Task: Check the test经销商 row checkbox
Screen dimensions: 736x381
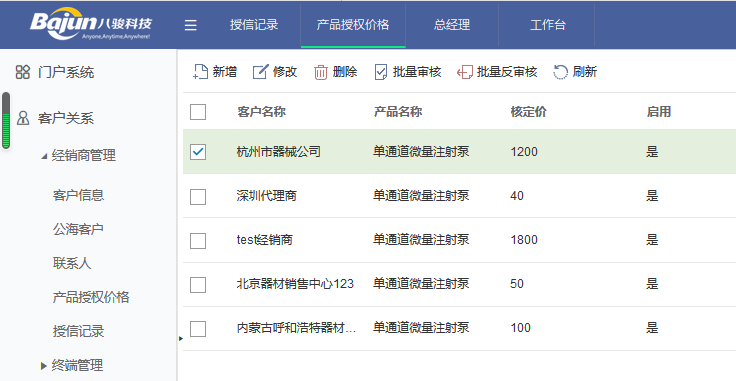Action: pos(198,240)
